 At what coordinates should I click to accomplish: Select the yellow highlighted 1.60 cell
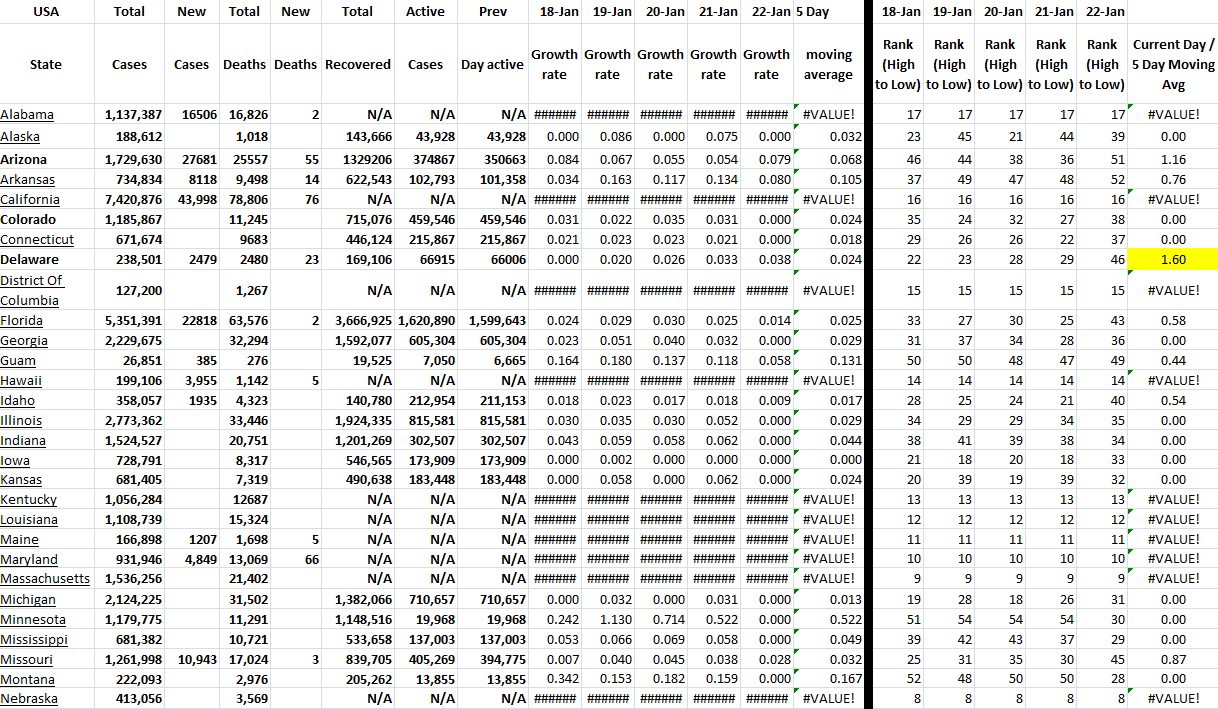click(1173, 260)
